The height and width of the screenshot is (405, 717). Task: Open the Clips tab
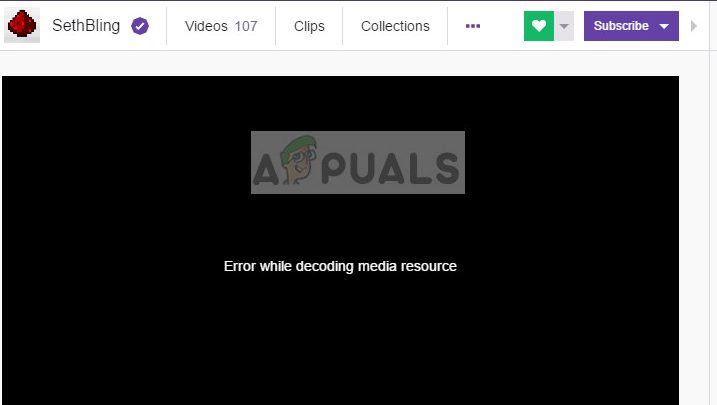click(x=309, y=26)
